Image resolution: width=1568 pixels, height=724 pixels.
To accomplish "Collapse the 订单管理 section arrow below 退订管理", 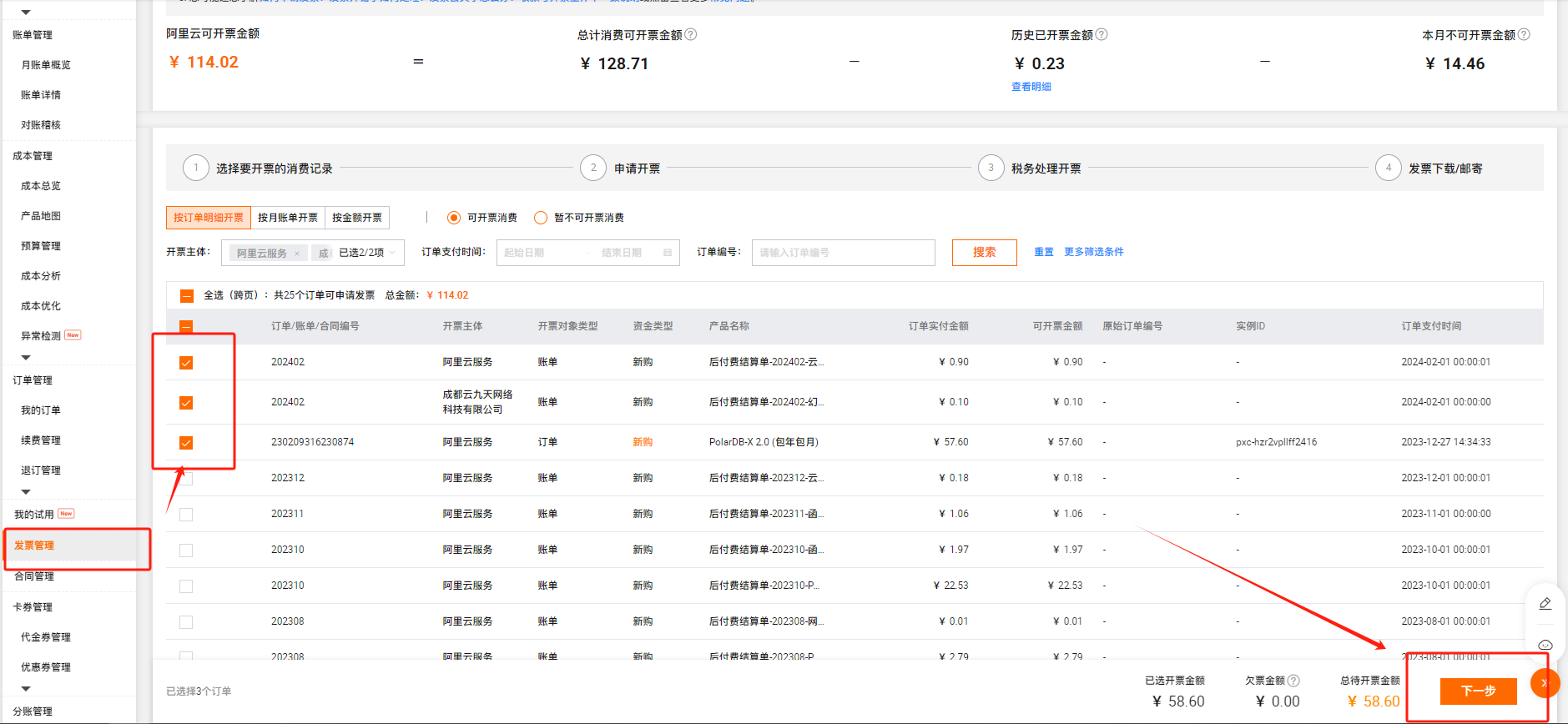I will pos(26,492).
